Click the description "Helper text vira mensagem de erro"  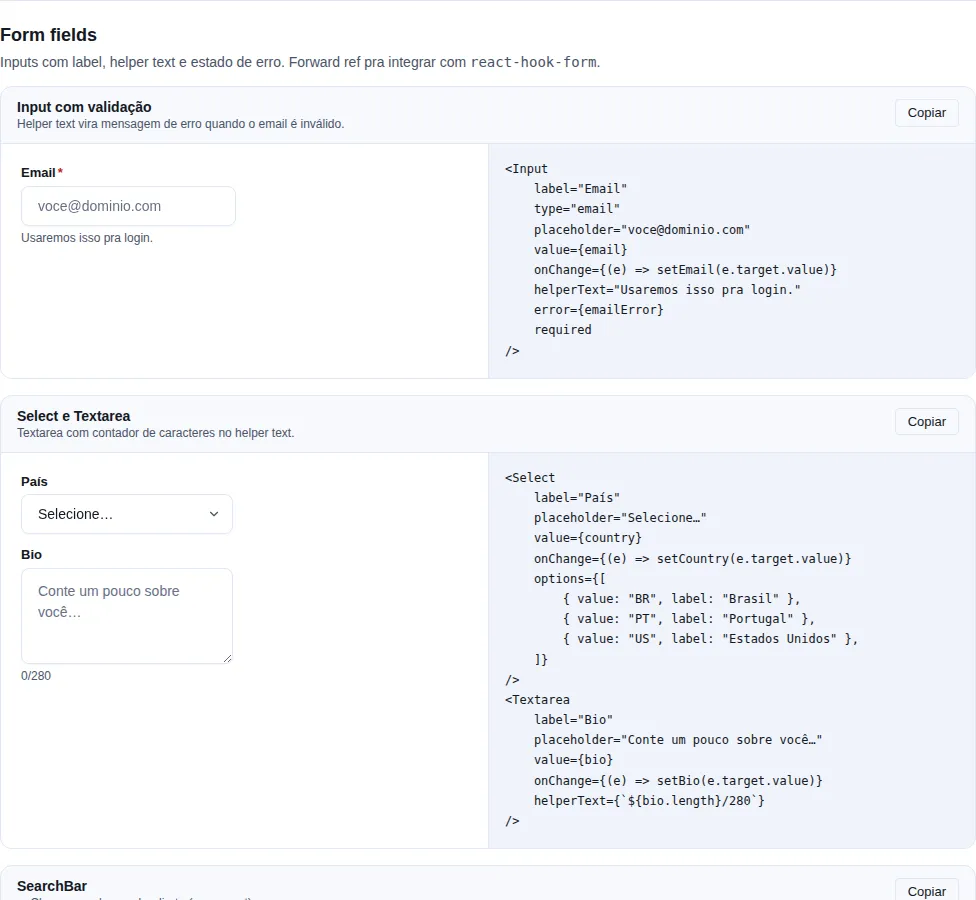[x=181, y=124]
